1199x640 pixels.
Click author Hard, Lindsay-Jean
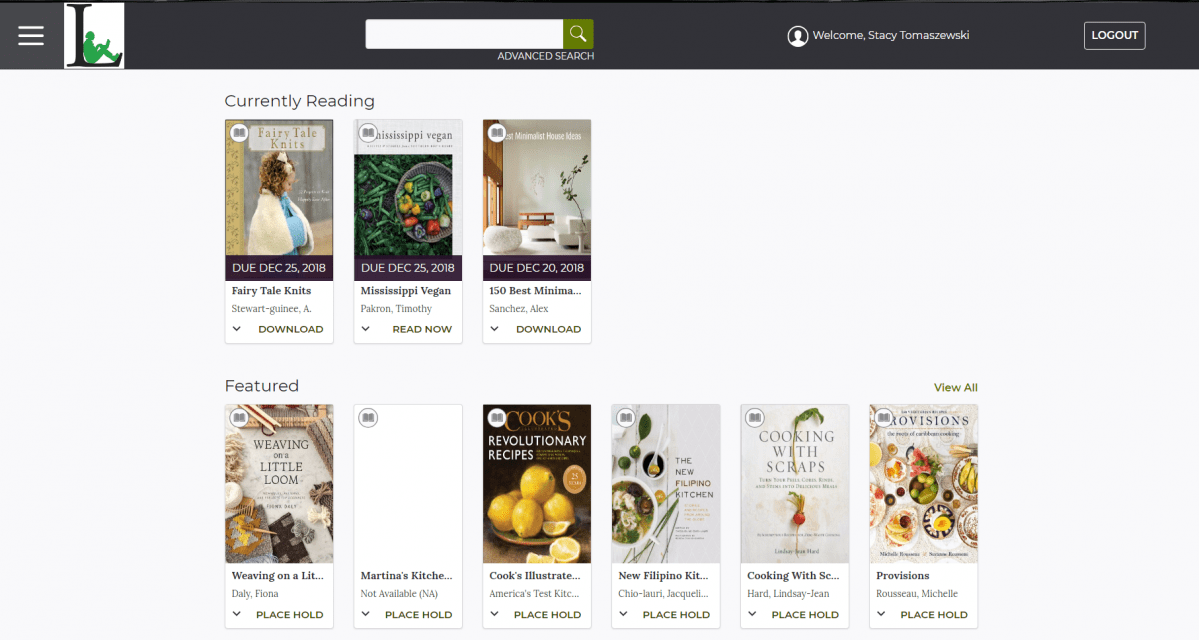coord(788,594)
